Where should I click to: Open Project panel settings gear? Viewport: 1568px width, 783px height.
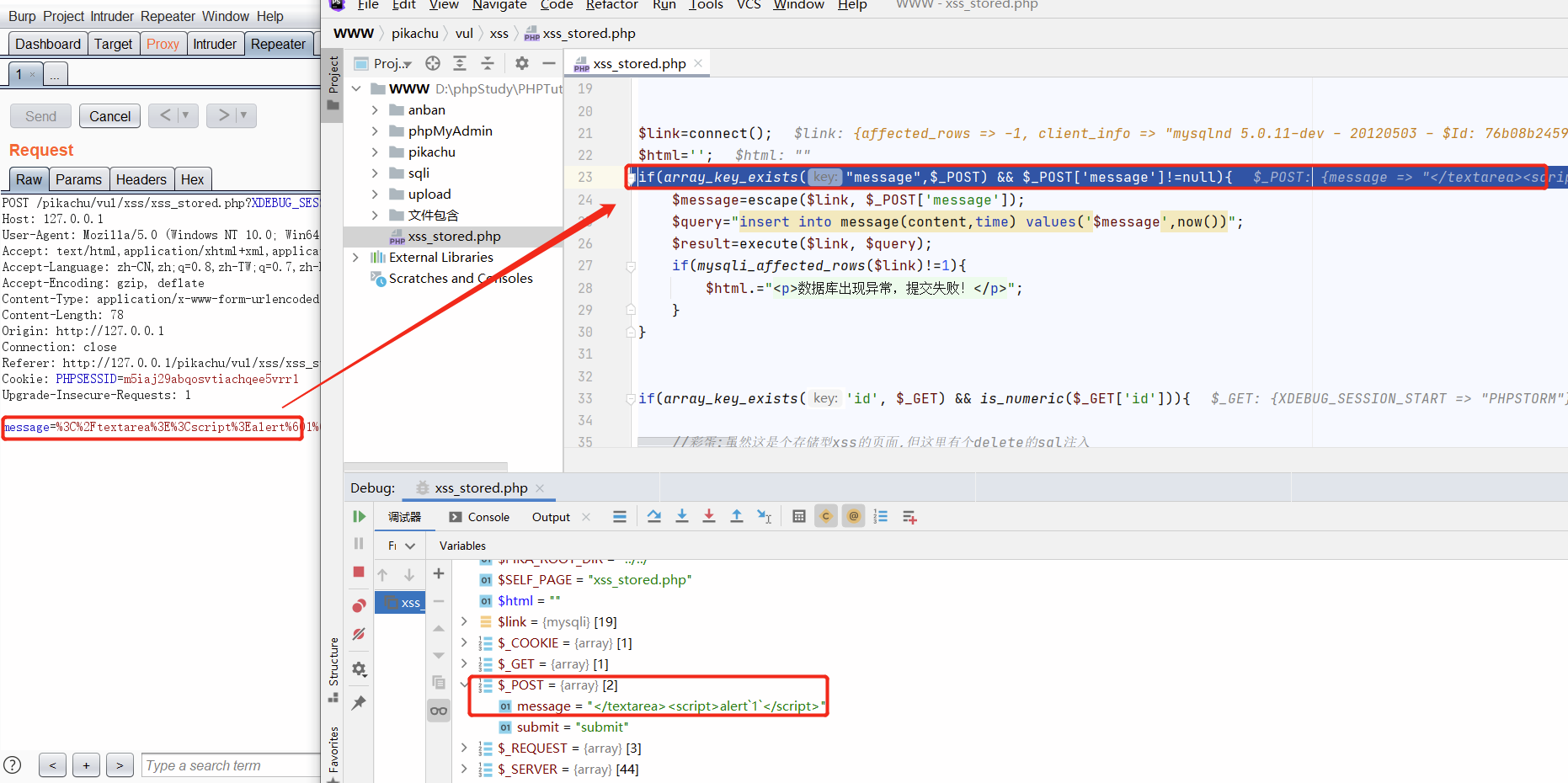[522, 63]
